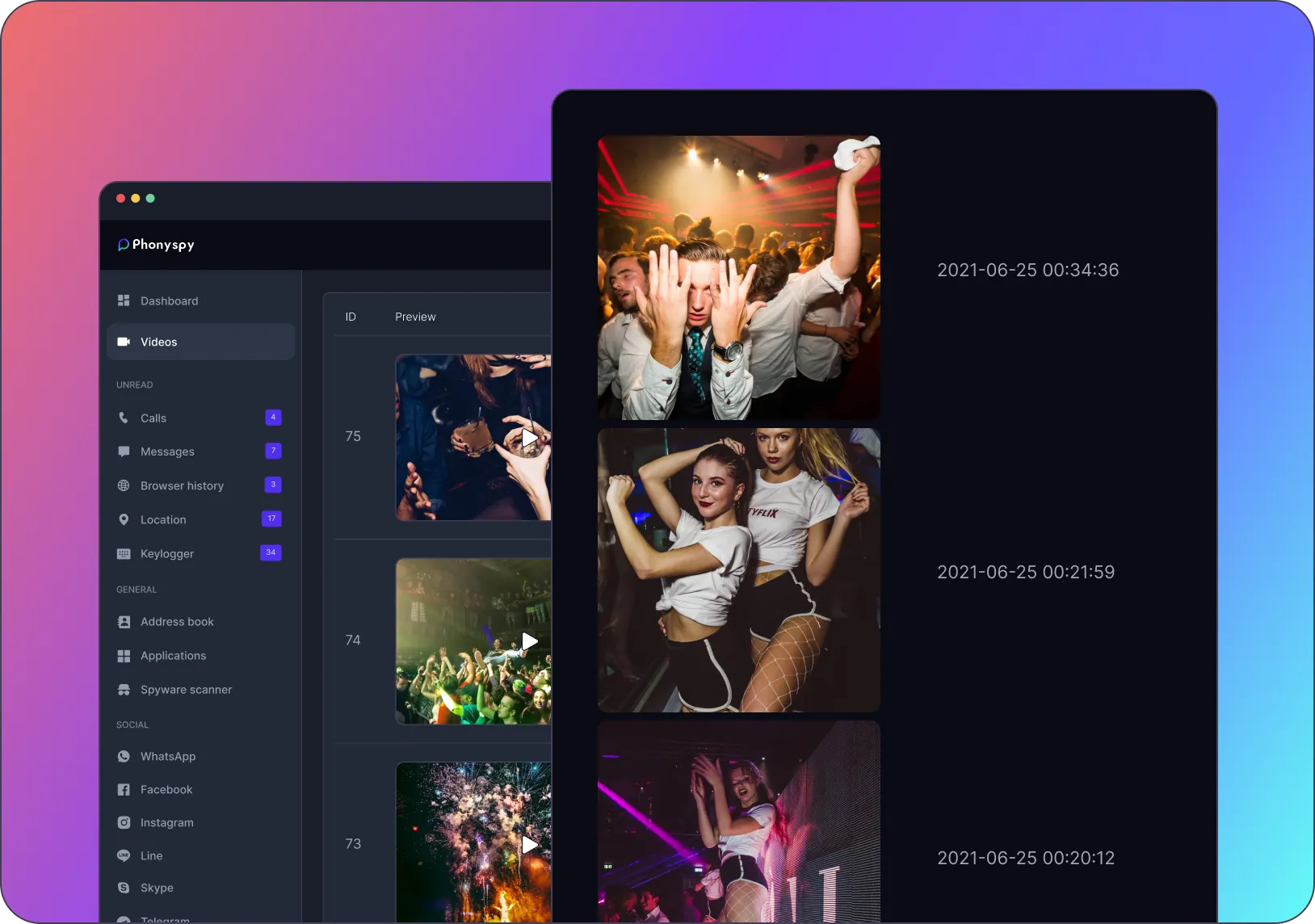This screenshot has width=1315, height=924.
Task: Select the Browser history globe icon
Action: pyautogui.click(x=124, y=485)
